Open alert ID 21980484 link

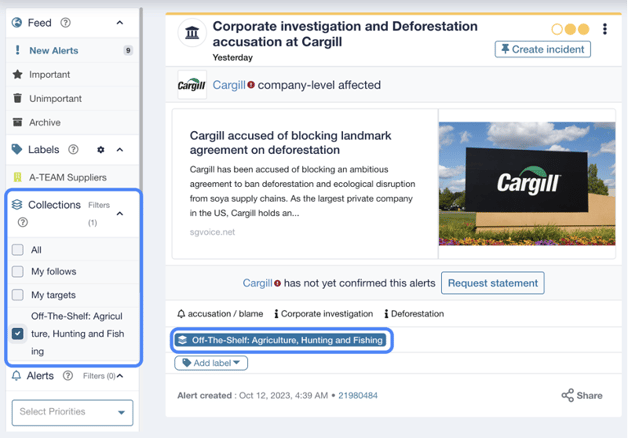358,396
